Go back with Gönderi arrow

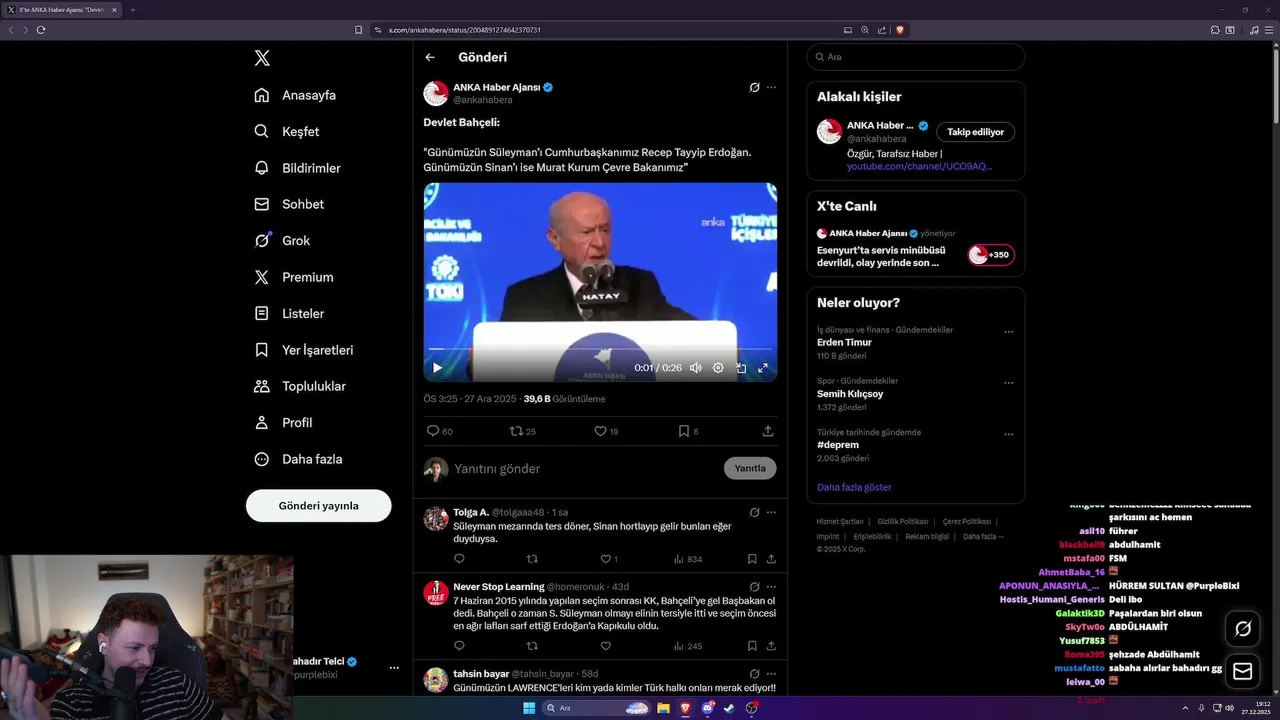[x=430, y=57]
